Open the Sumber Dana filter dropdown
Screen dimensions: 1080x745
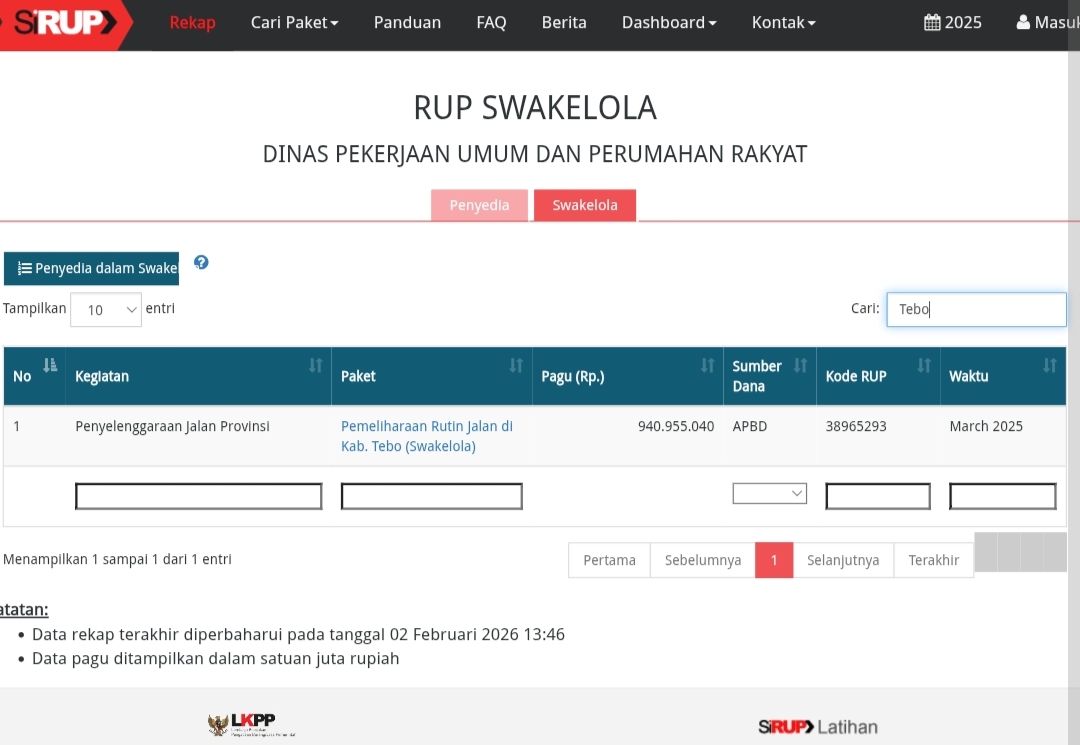tap(769, 493)
